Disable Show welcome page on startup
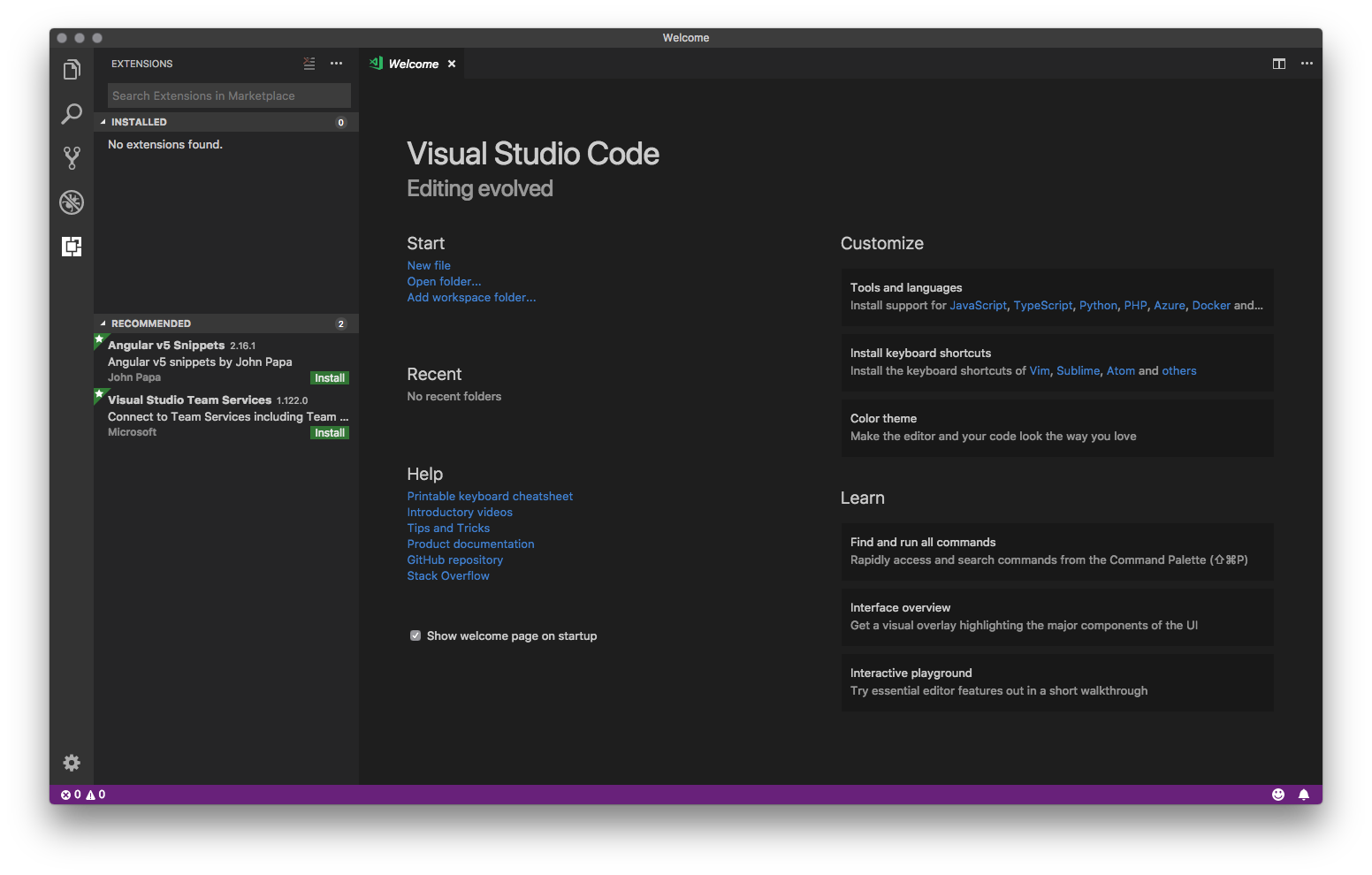 click(x=415, y=635)
